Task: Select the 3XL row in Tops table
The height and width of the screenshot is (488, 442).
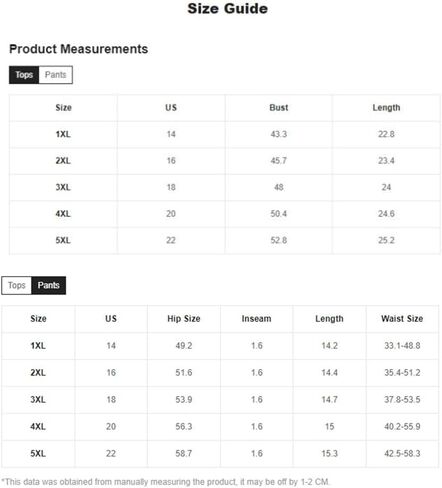Action: [x=225, y=187]
